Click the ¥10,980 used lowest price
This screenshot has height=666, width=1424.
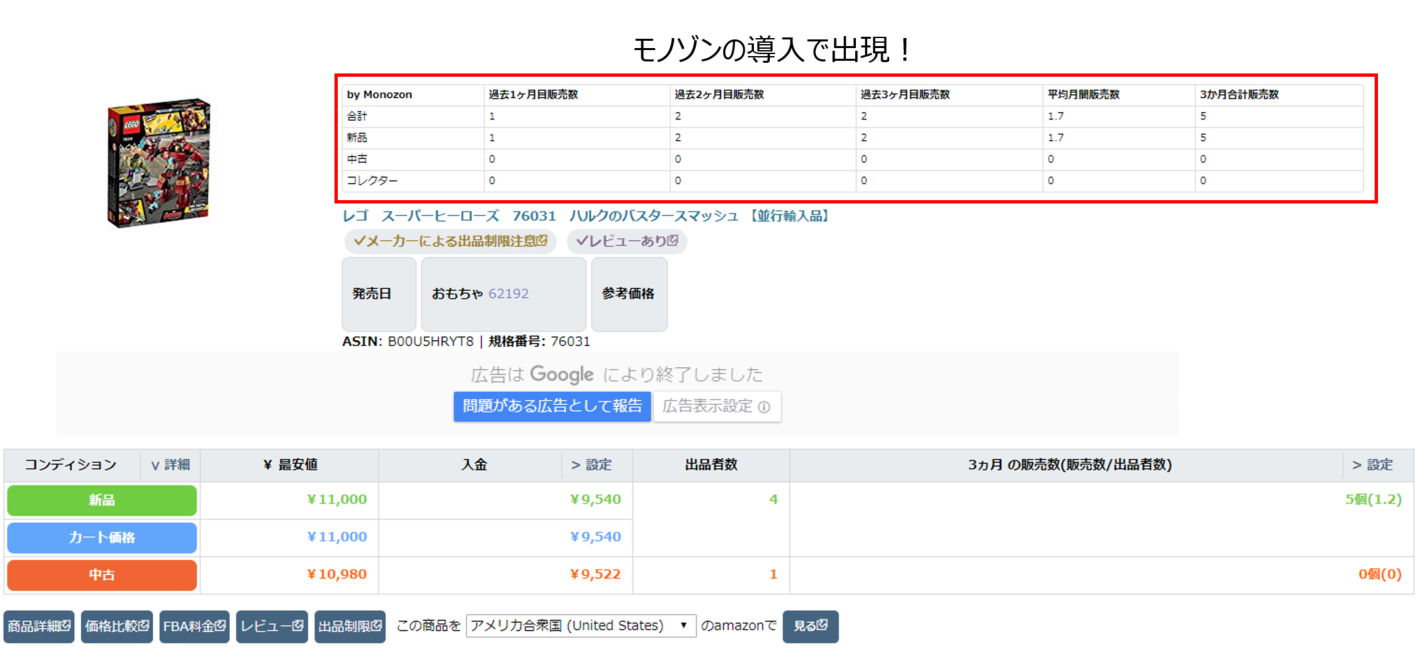tap(337, 575)
